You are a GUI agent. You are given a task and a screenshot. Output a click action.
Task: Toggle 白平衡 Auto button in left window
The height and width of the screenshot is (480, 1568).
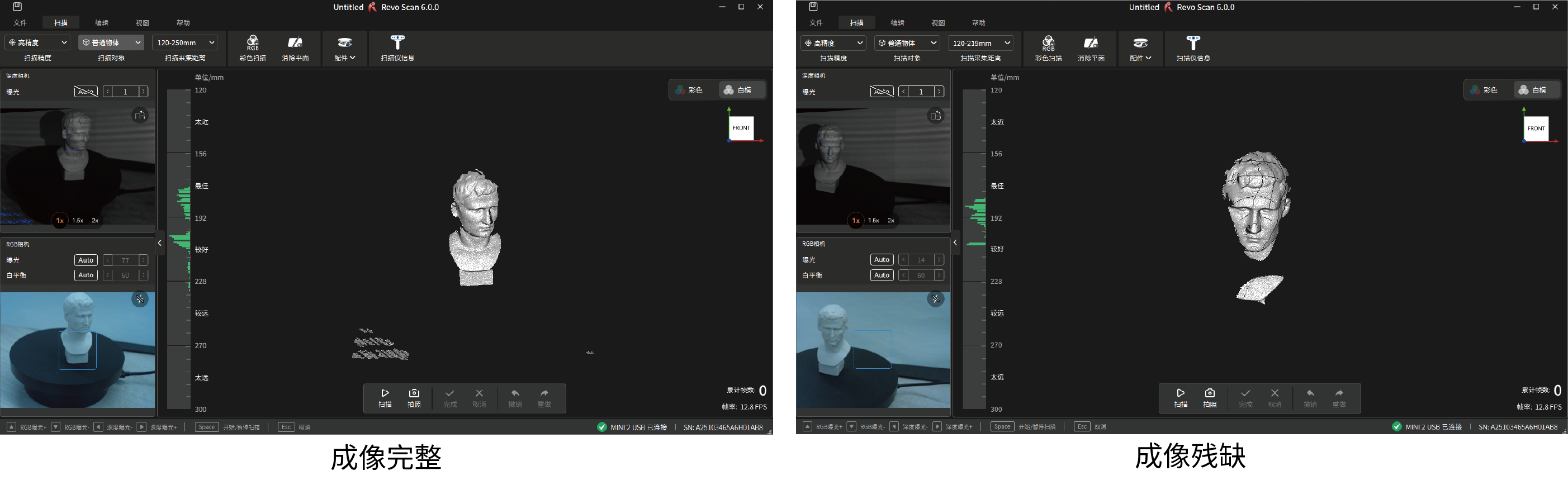coord(86,275)
